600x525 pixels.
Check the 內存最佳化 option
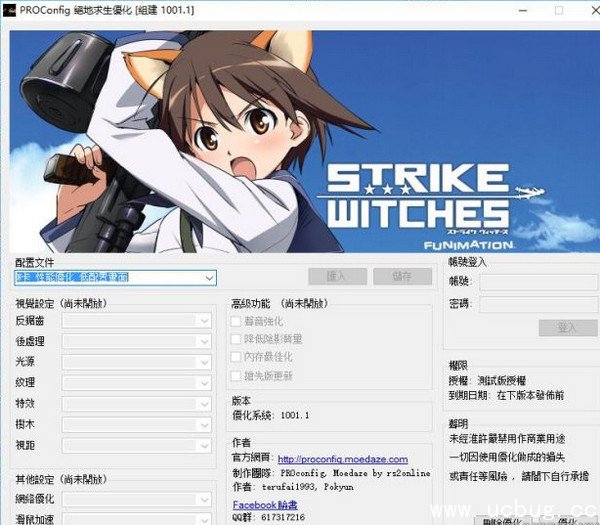(236, 357)
